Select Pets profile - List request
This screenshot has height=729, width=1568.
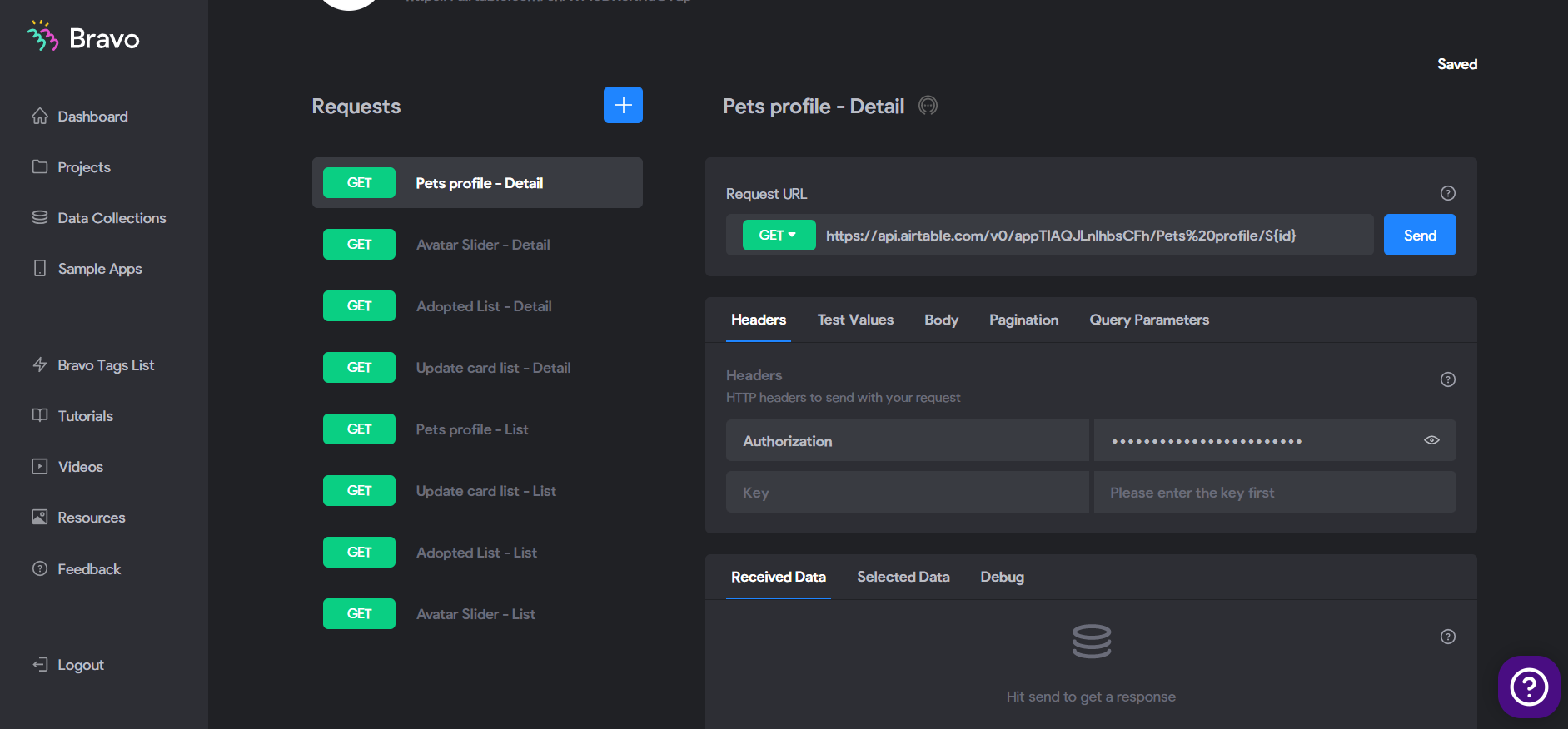pyautogui.click(x=477, y=429)
